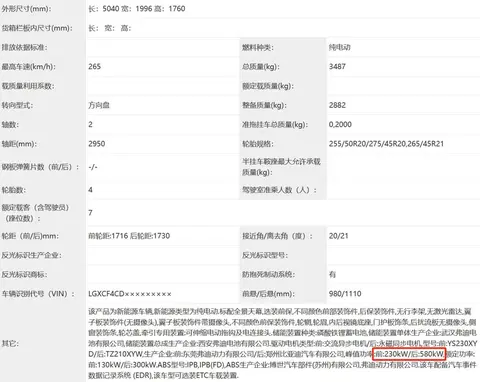This screenshot has height=382, width=480.
Task: Select the track width 1716/1730 text
Action: pos(129,236)
